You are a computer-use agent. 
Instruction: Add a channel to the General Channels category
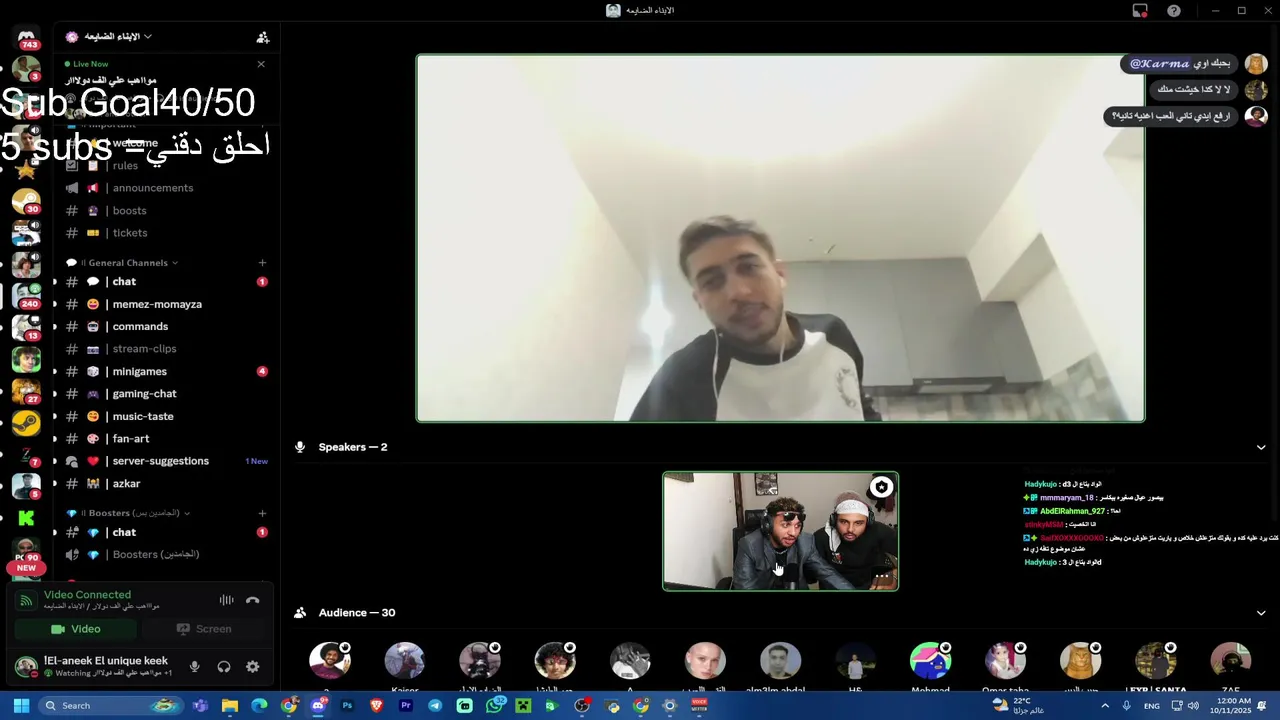(x=262, y=263)
